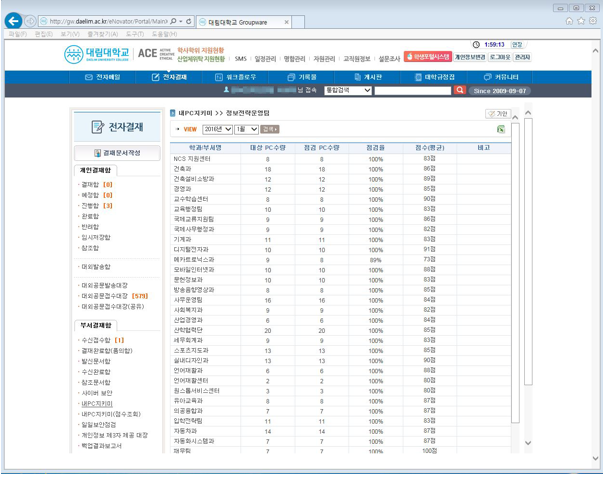The height and width of the screenshot is (482, 608).
Task: Open the 기록물 menu
Action: point(302,77)
